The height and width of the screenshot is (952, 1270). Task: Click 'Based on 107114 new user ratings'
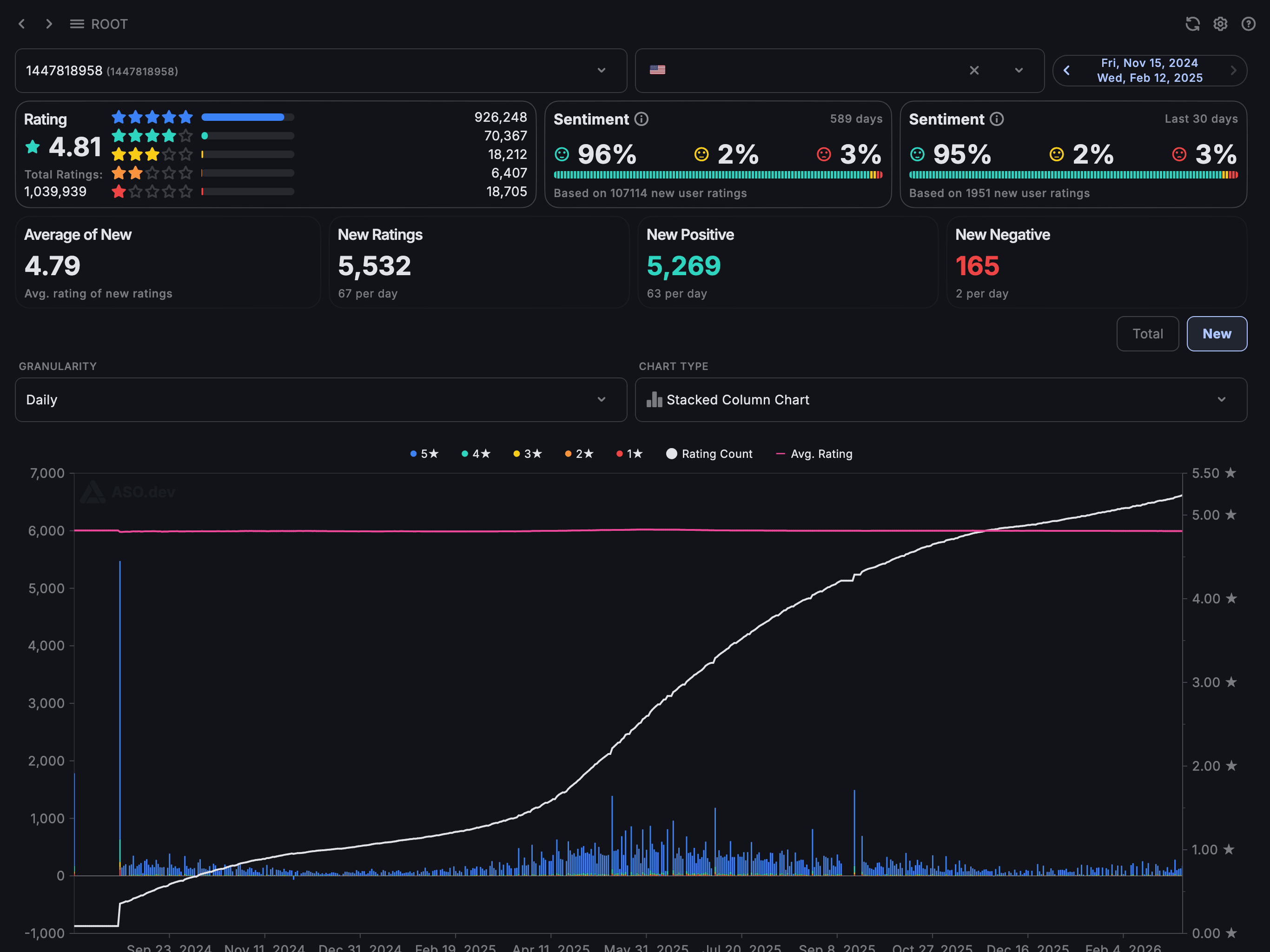pyautogui.click(x=650, y=193)
